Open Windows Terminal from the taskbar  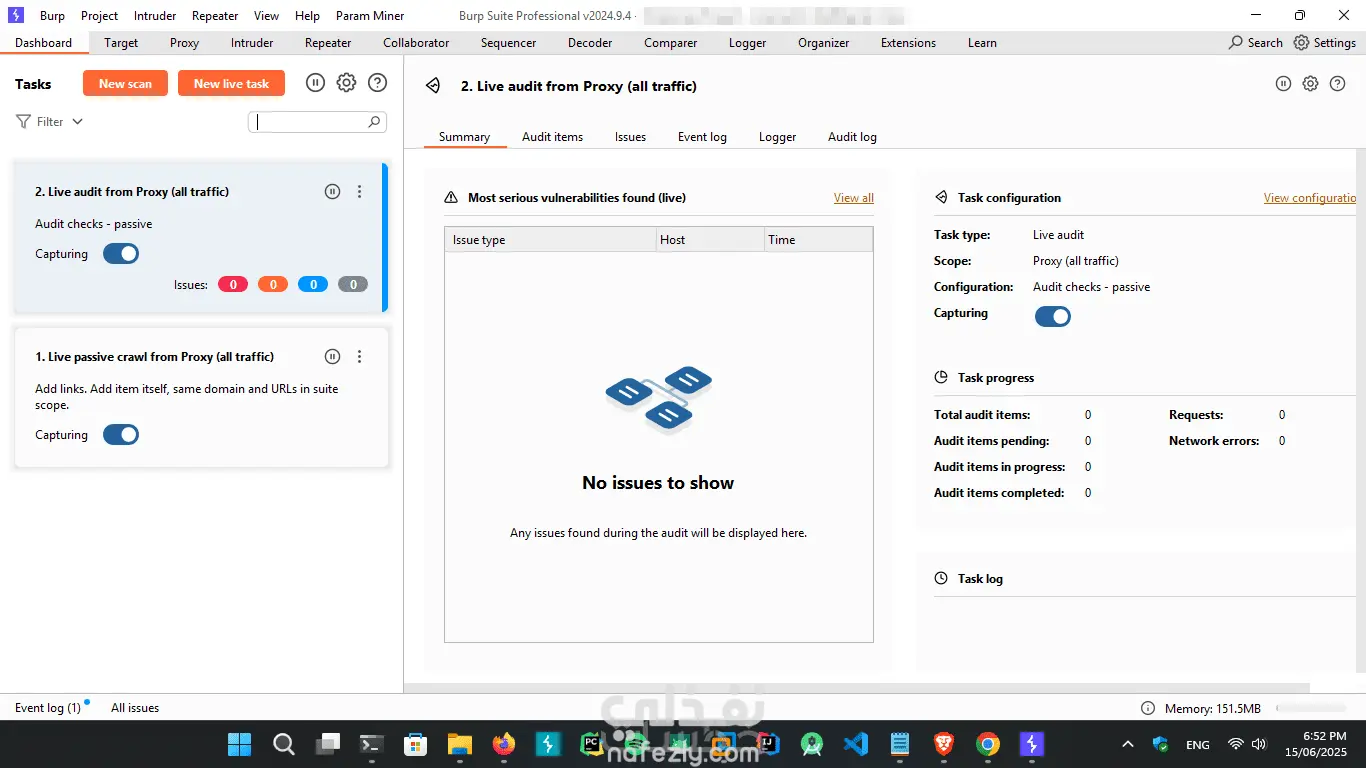tap(371, 744)
